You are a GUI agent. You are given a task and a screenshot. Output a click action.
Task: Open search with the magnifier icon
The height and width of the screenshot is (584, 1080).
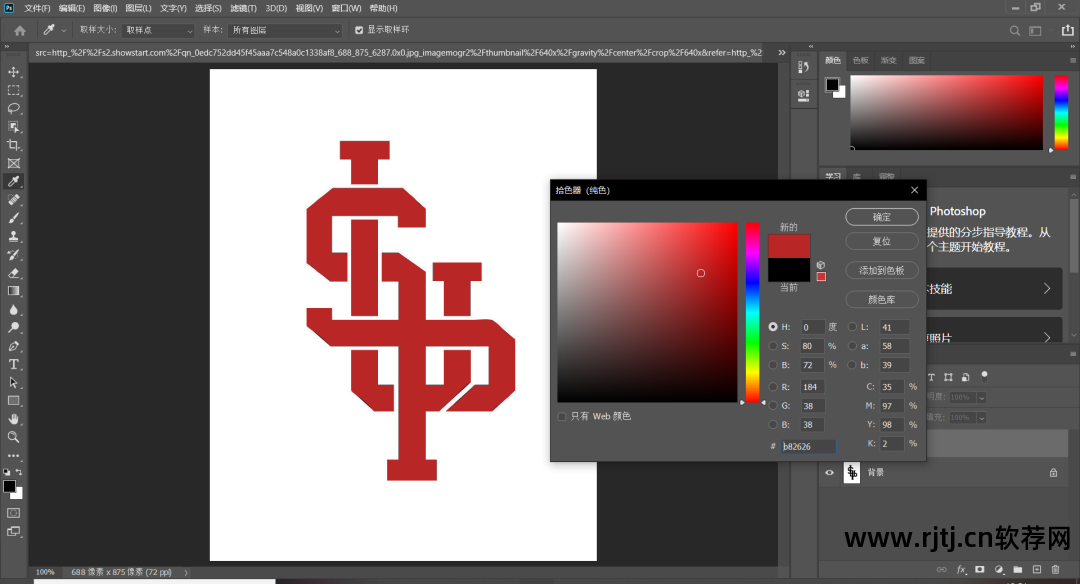coord(1015,30)
